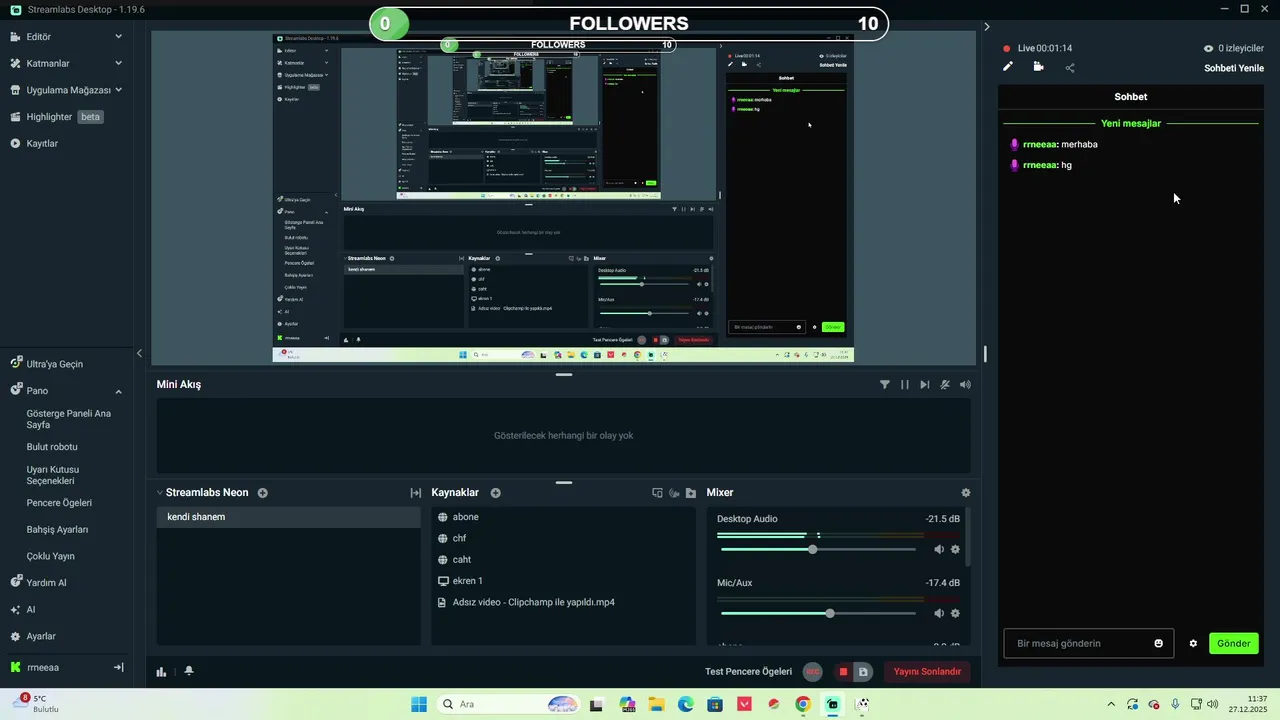Viewport: 1280px width, 720px height.
Task: Select the chf source
Action: (x=563, y=538)
